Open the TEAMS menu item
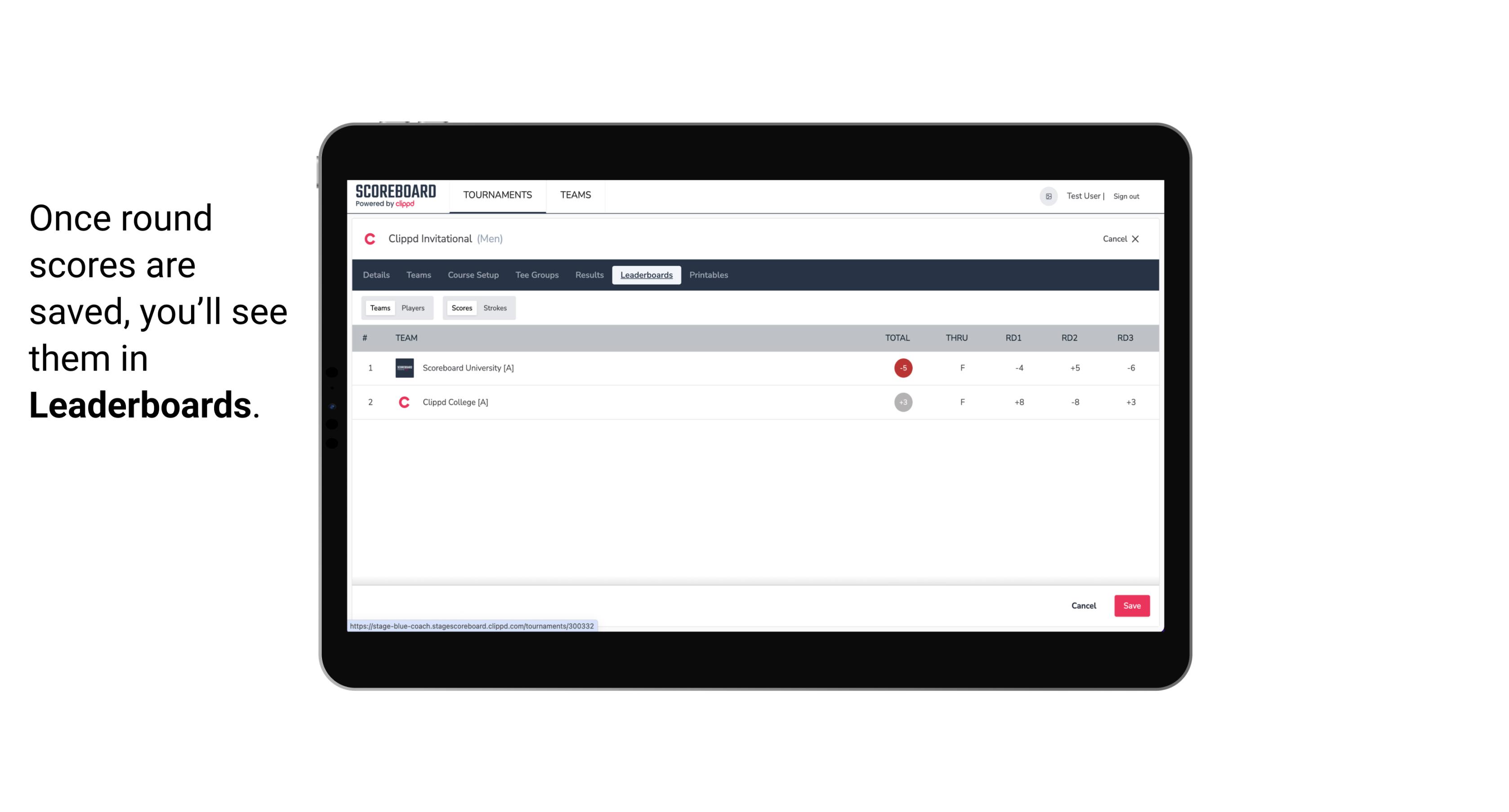 [575, 195]
